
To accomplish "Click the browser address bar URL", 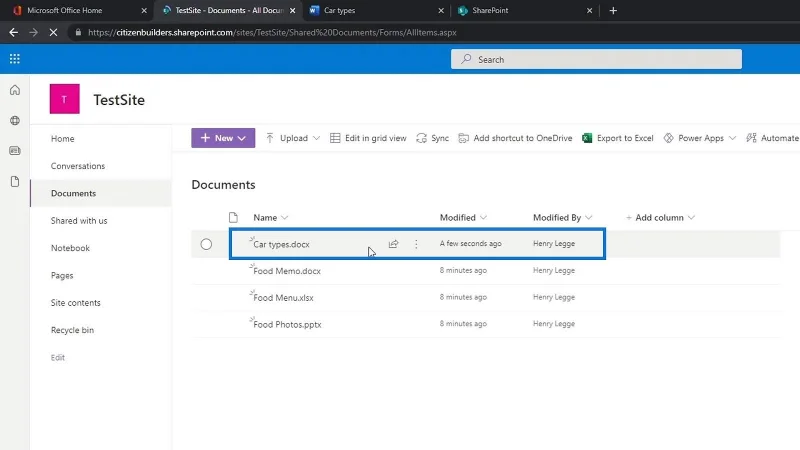I will [x=272, y=32].
